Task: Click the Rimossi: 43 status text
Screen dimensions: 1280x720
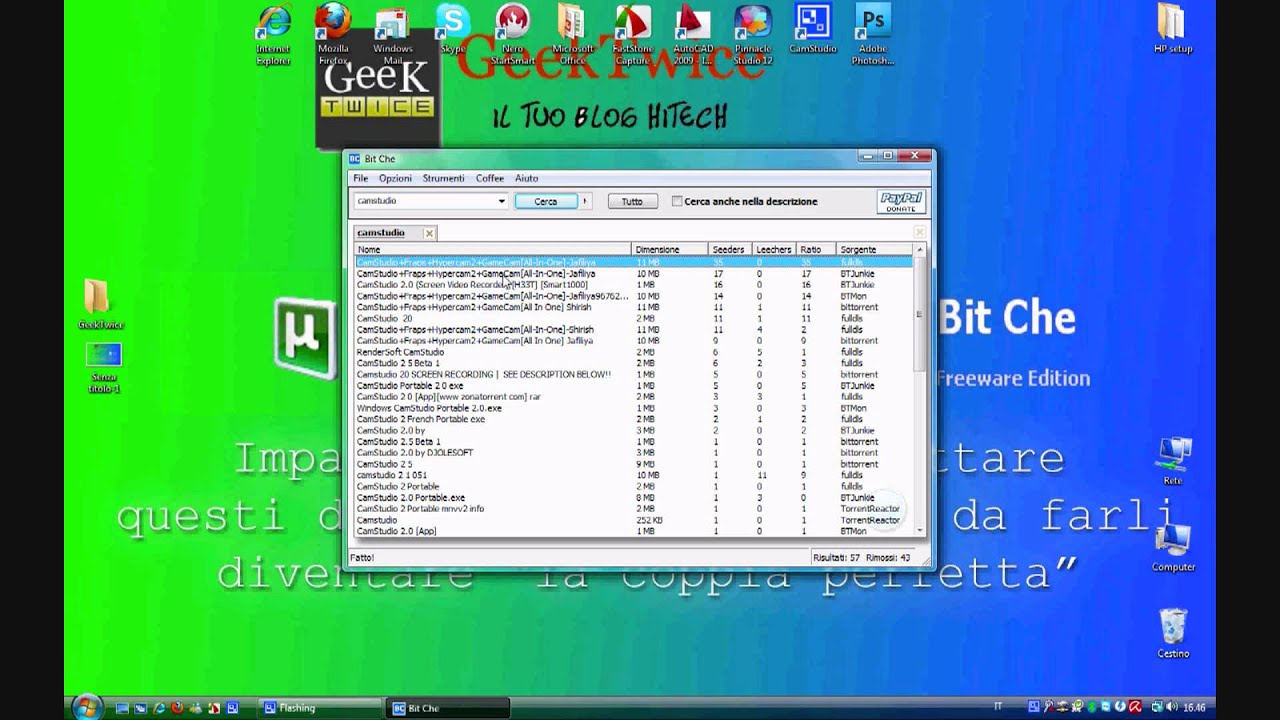Action: click(x=886, y=557)
